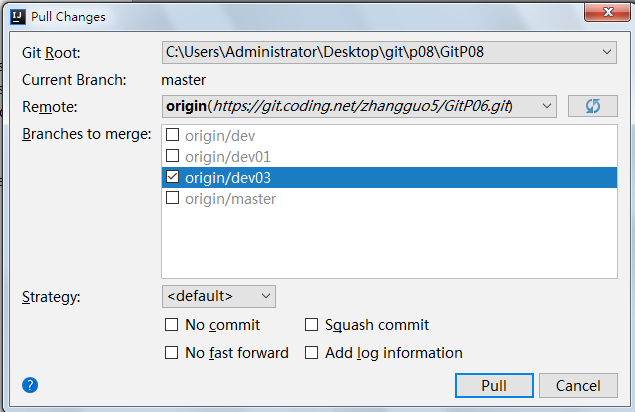Enable the origin/dev01 branch checkbox
Viewport: 635px width, 412px height.
(x=172, y=156)
